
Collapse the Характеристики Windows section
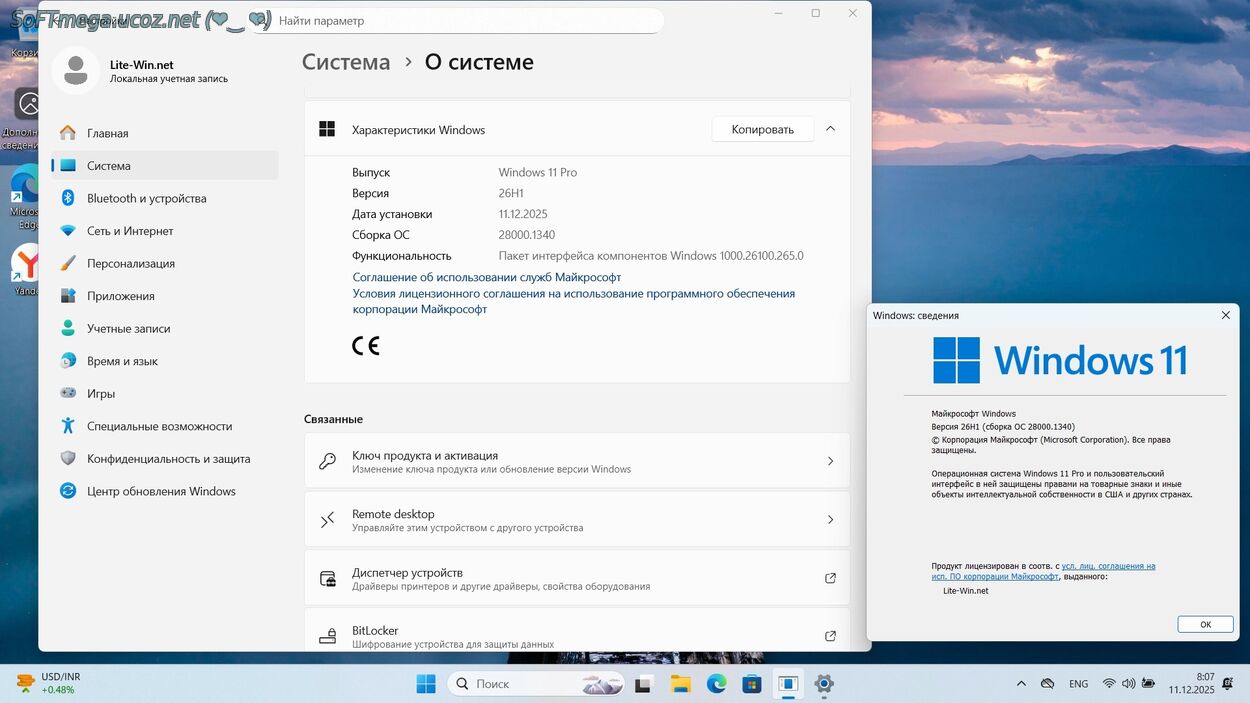[830, 129]
